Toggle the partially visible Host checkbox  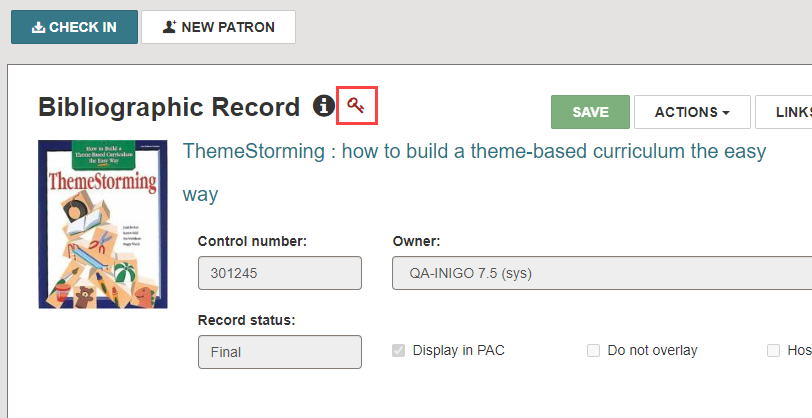pyautogui.click(x=773, y=351)
